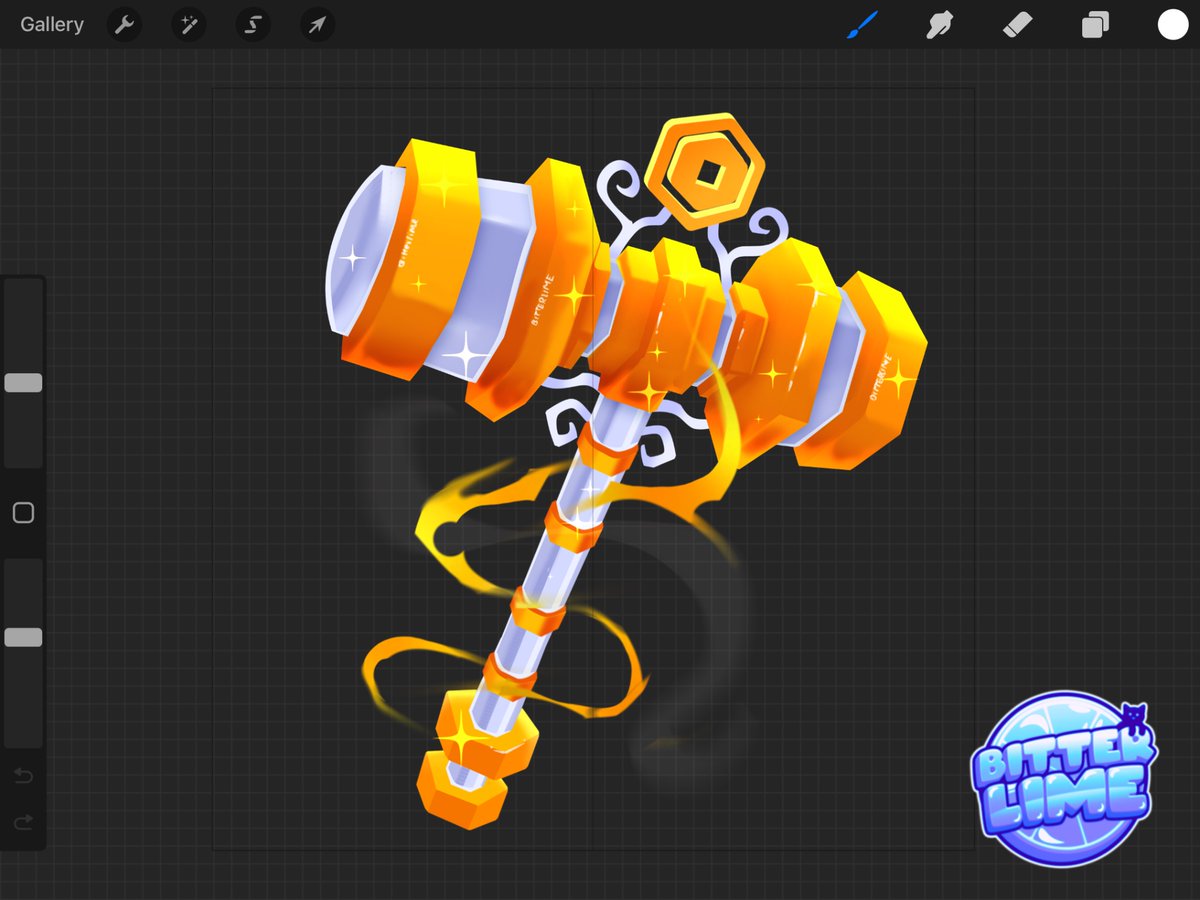
Task: Select the Smudge tool
Action: point(939,25)
